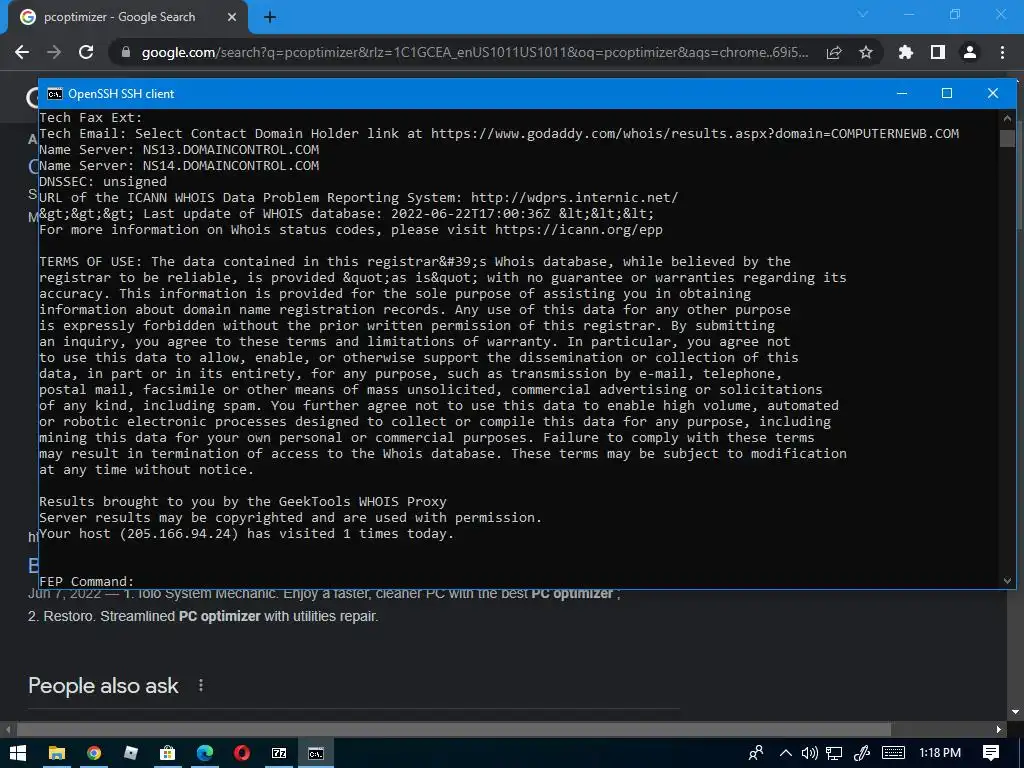Show hidden system tray icons
Viewport: 1024px width, 768px height.
coord(786,753)
